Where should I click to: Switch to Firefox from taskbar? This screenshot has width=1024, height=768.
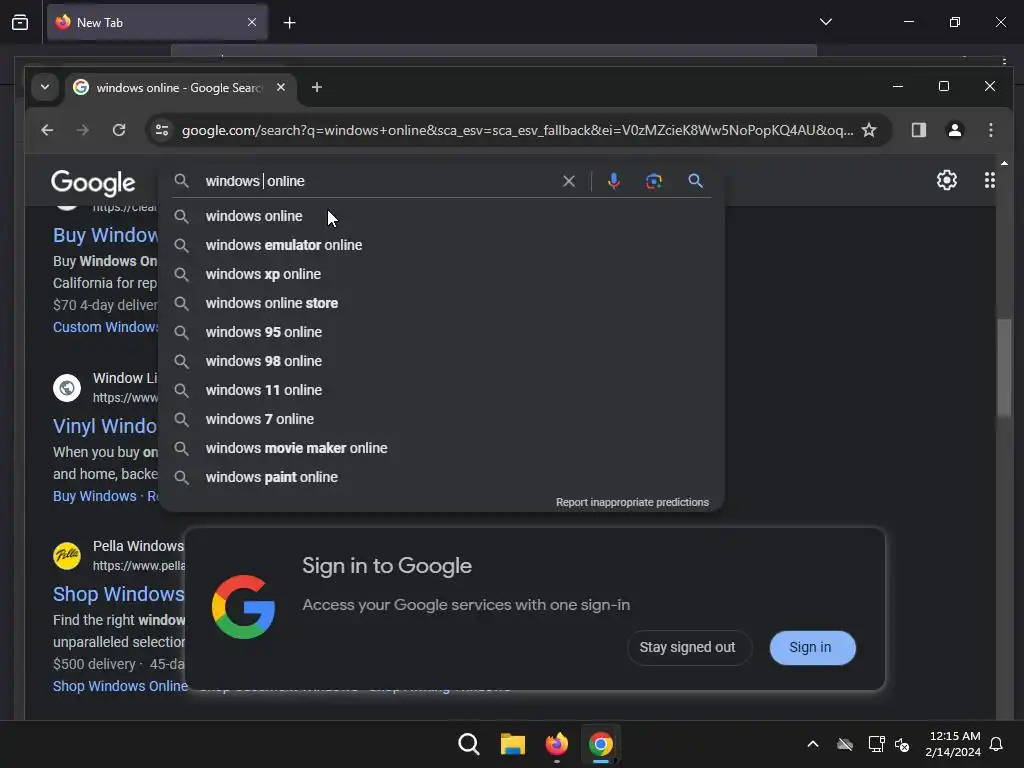click(556, 744)
